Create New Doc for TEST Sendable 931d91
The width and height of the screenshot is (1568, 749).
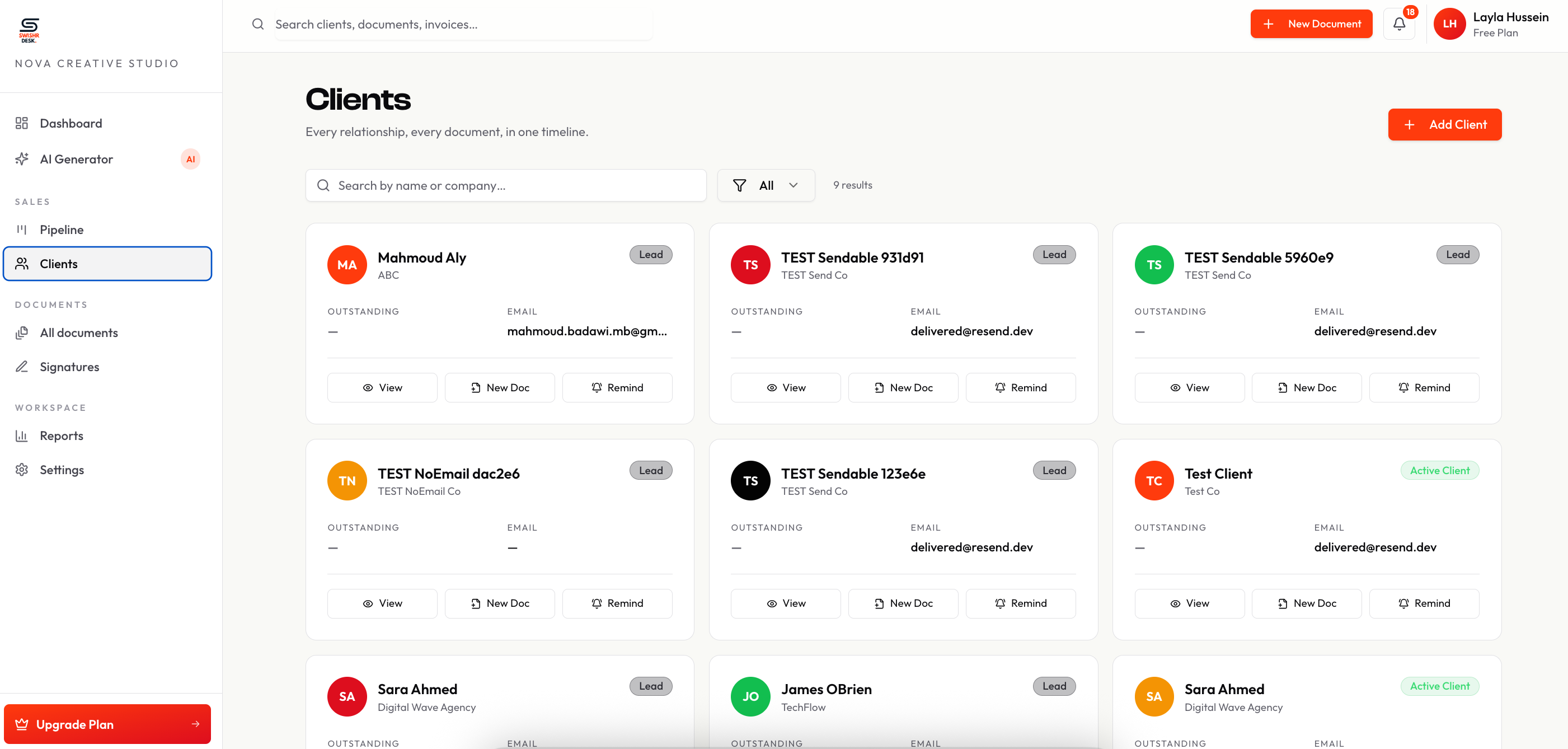coord(903,387)
